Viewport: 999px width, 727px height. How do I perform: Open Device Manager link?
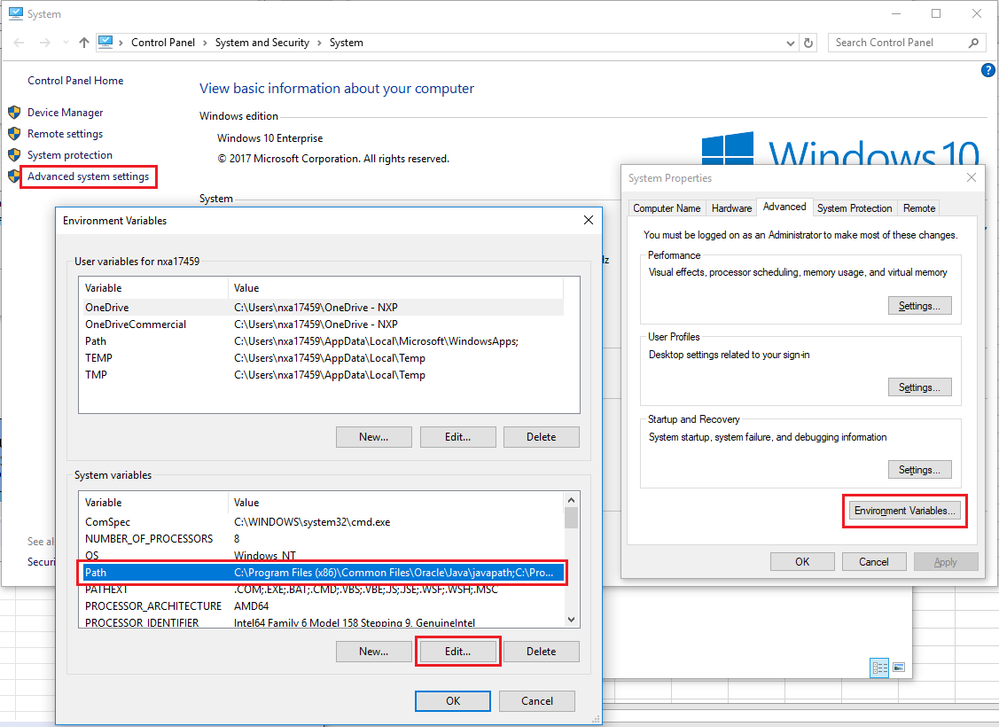tap(65, 113)
